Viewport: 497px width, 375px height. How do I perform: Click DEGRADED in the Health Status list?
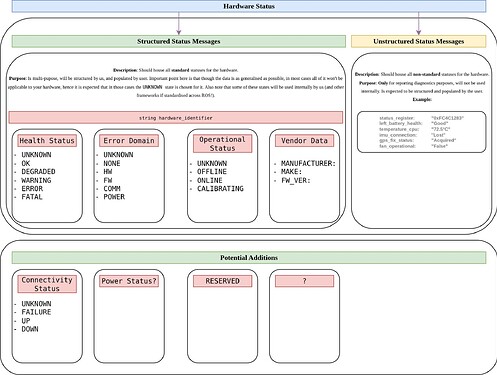click(x=38, y=172)
